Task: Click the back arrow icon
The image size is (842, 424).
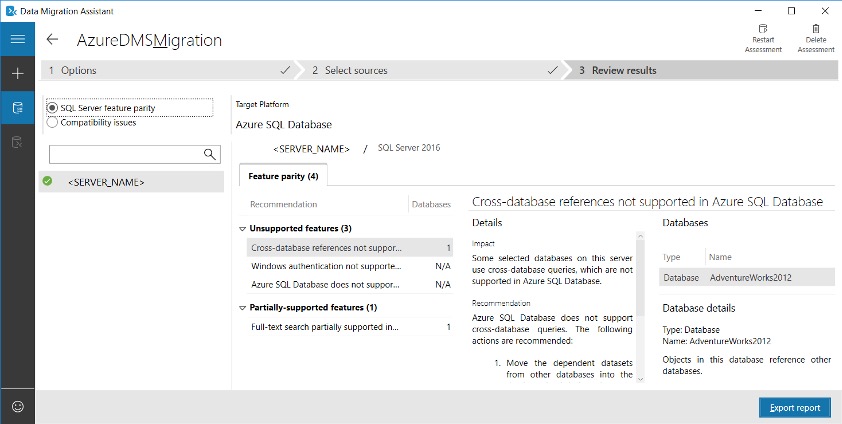Action: (53, 40)
